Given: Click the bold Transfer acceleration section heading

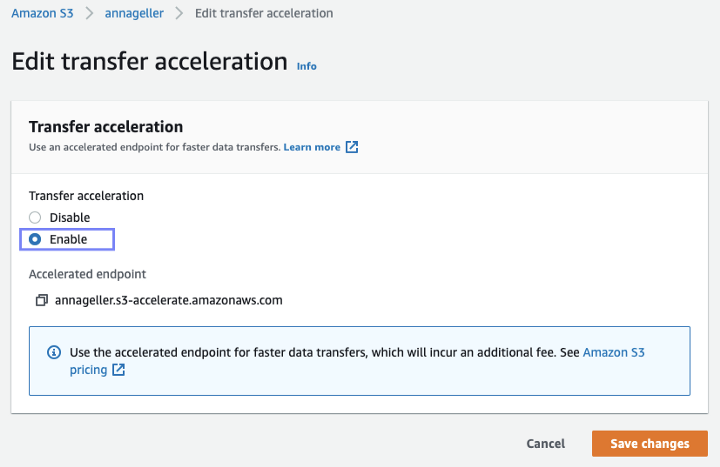Looking at the screenshot, I should pos(106,127).
